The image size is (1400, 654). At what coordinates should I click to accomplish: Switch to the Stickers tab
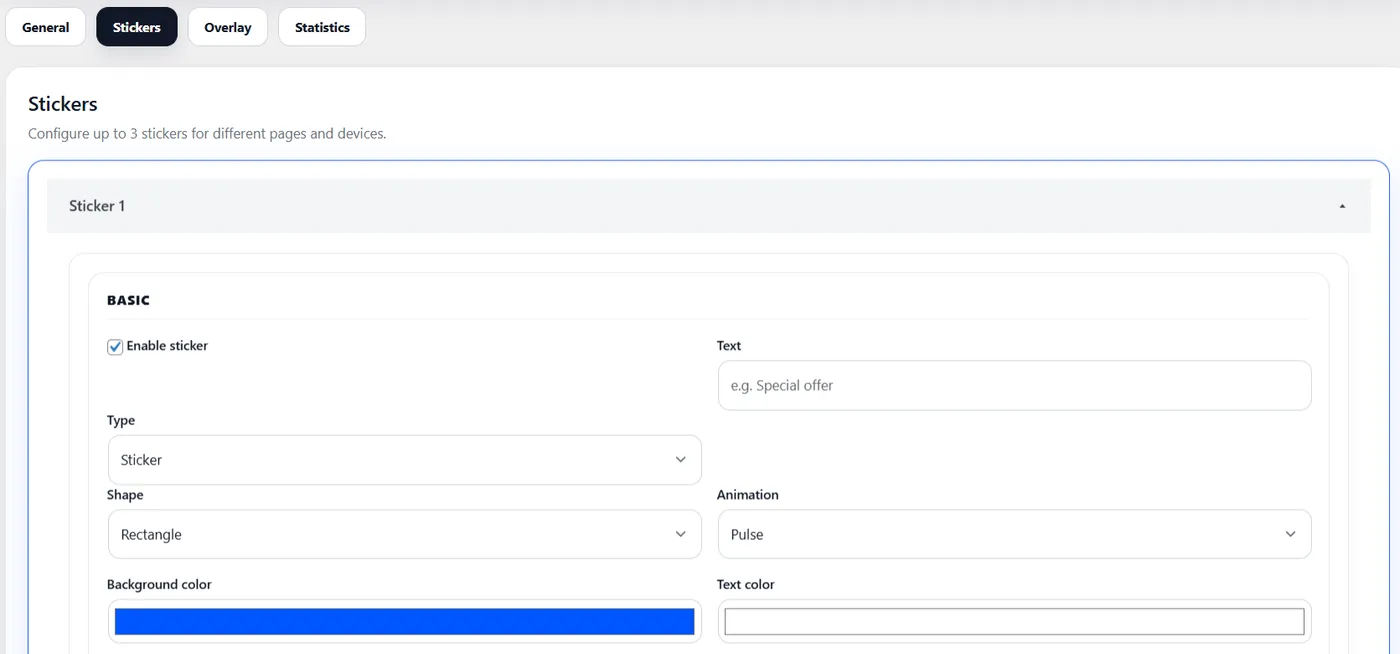(137, 27)
